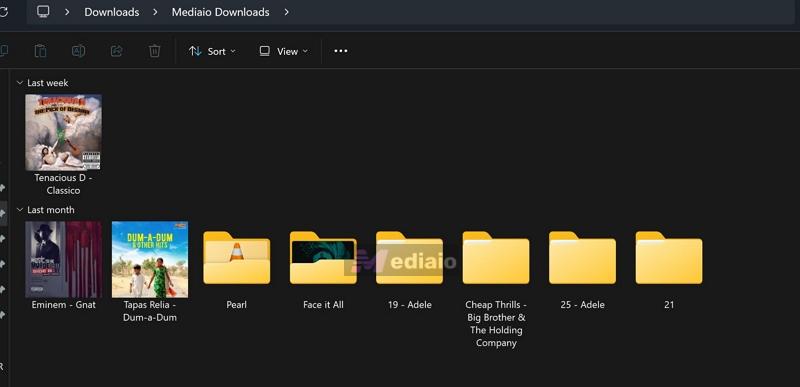Click the 'Tenacious D - Classico' file name
The width and height of the screenshot is (800, 387).
[63, 184]
